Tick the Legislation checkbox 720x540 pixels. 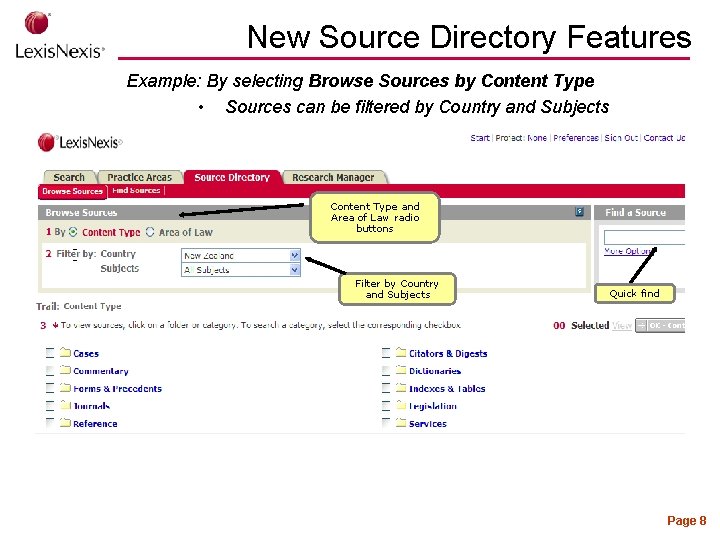[x=386, y=406]
